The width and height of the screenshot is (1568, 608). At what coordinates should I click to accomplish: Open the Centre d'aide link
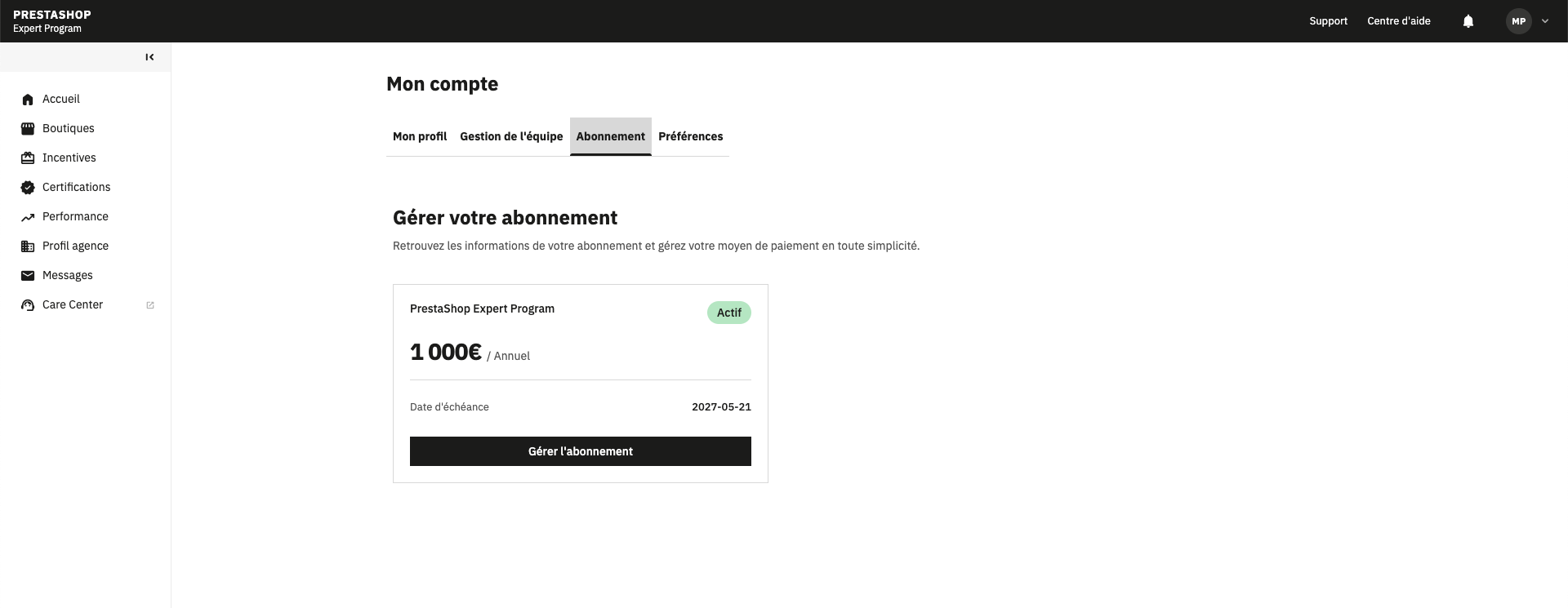(1399, 21)
